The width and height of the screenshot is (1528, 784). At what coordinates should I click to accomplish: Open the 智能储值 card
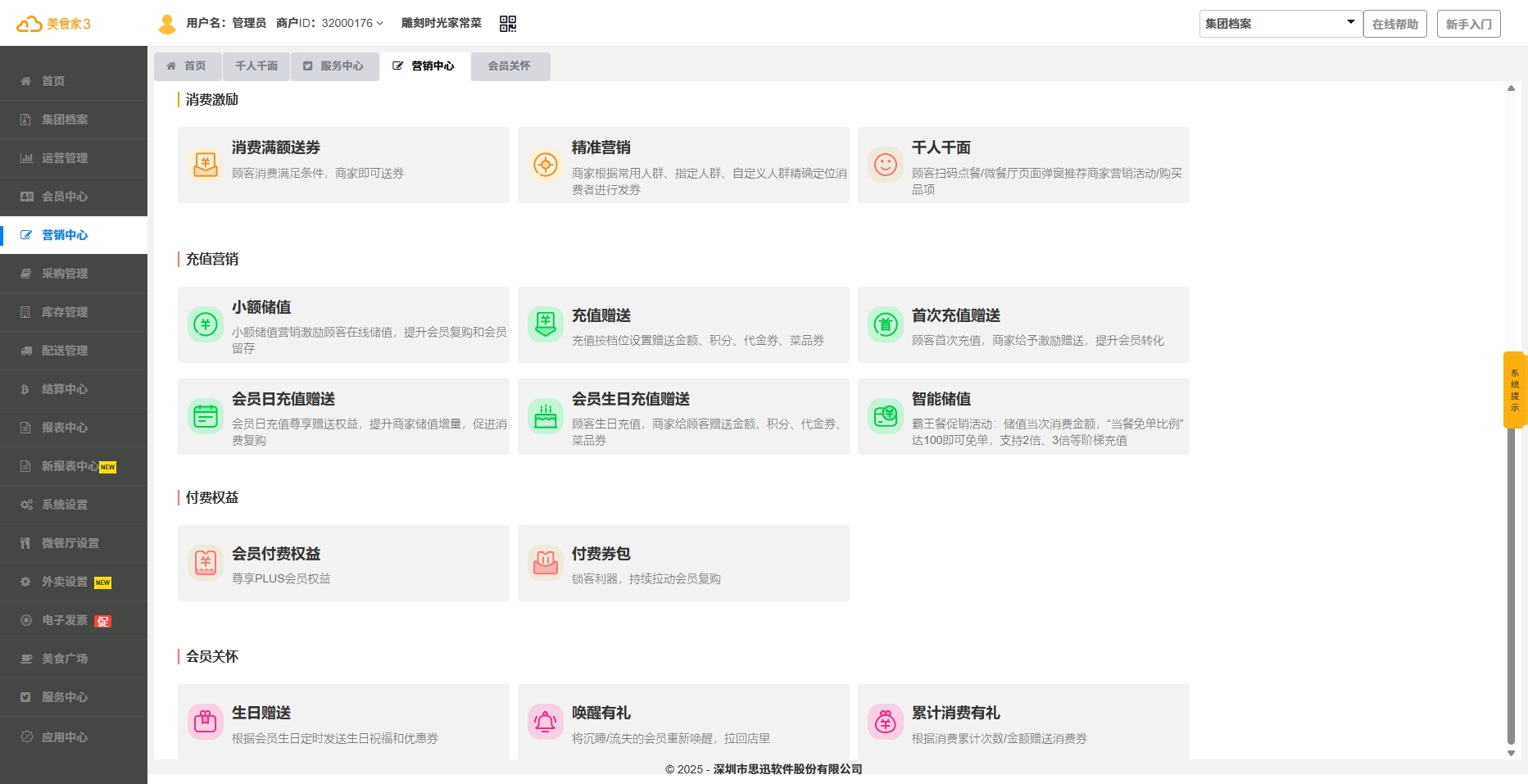coord(1022,416)
